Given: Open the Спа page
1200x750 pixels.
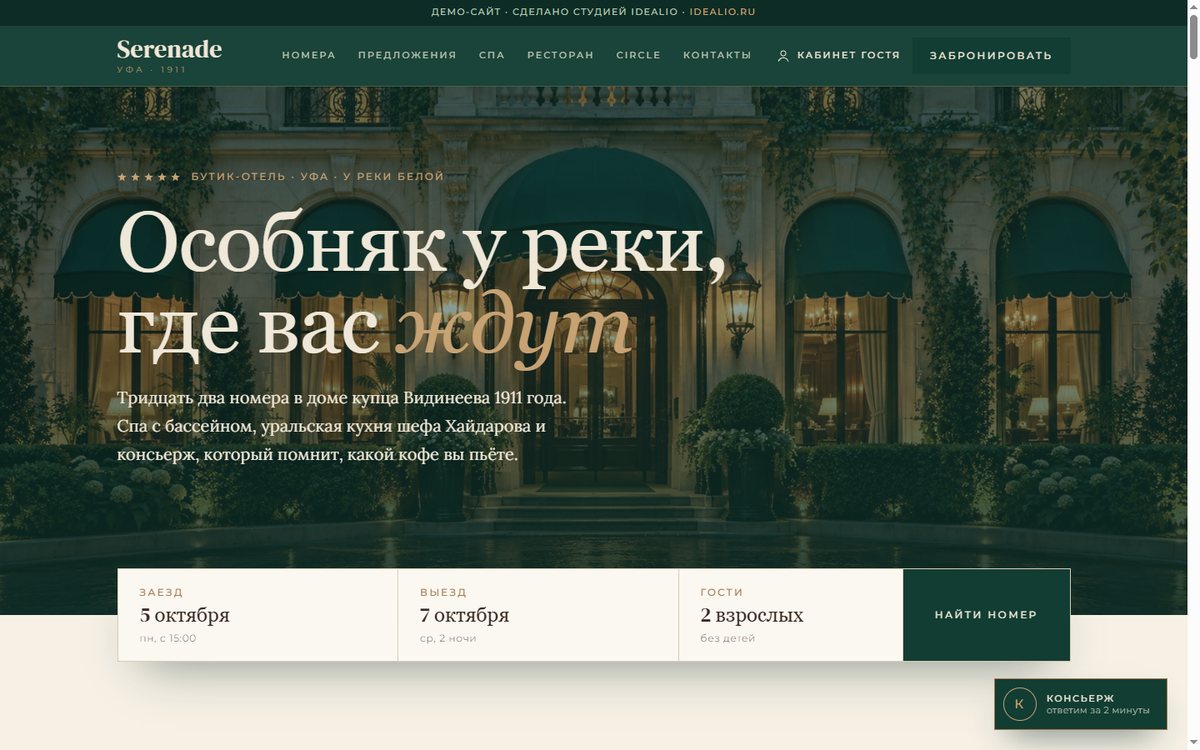Looking at the screenshot, I should point(492,56).
